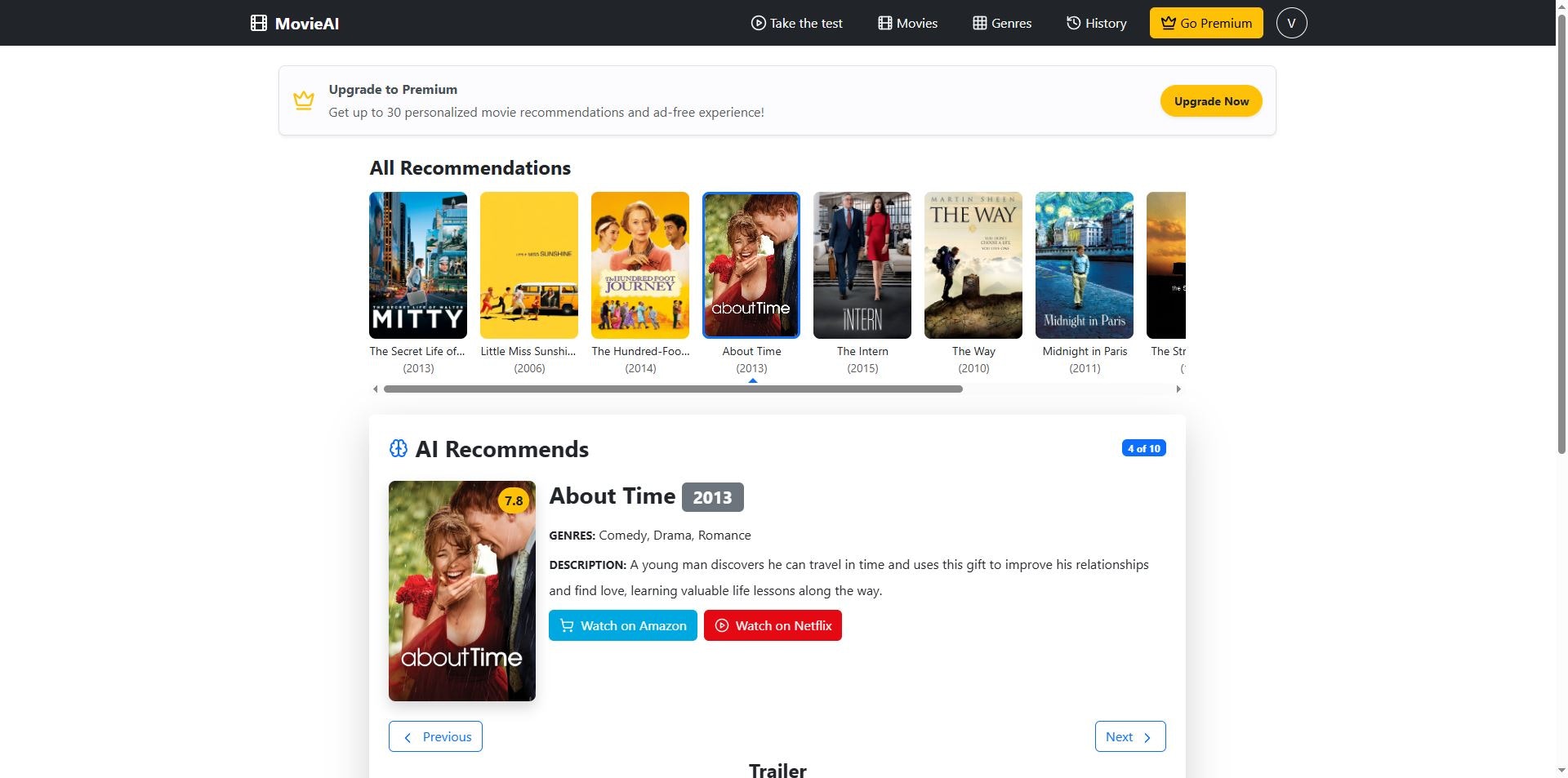The image size is (1568, 778).
Task: Open the Take the test menu item
Action: click(796, 23)
